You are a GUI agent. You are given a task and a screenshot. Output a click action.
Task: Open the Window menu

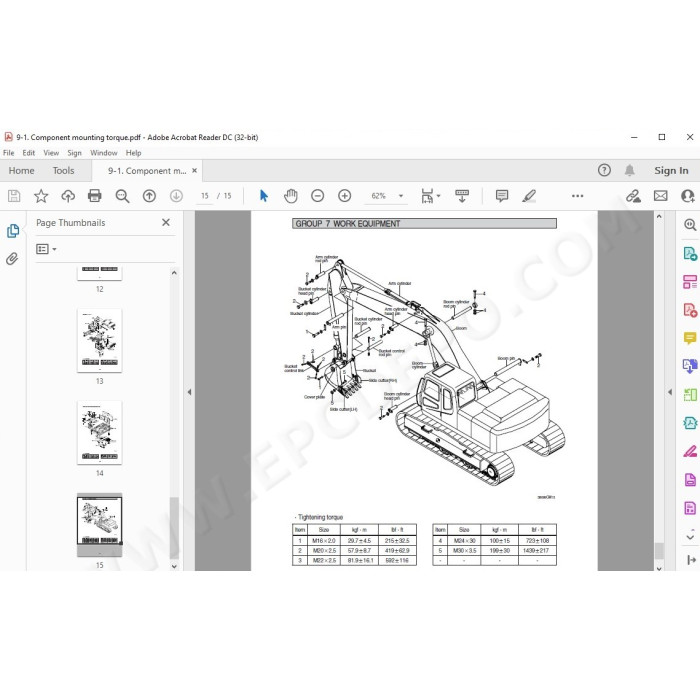pyautogui.click(x=104, y=153)
